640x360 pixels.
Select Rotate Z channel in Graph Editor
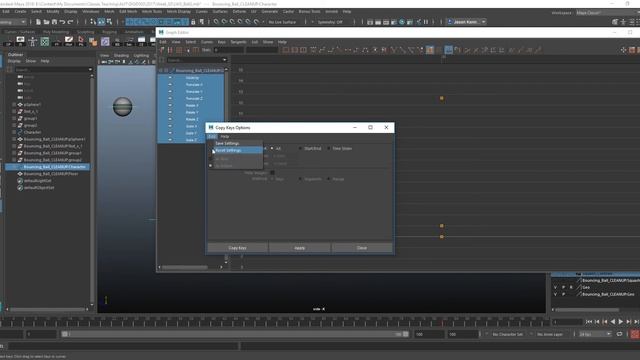click(x=192, y=120)
